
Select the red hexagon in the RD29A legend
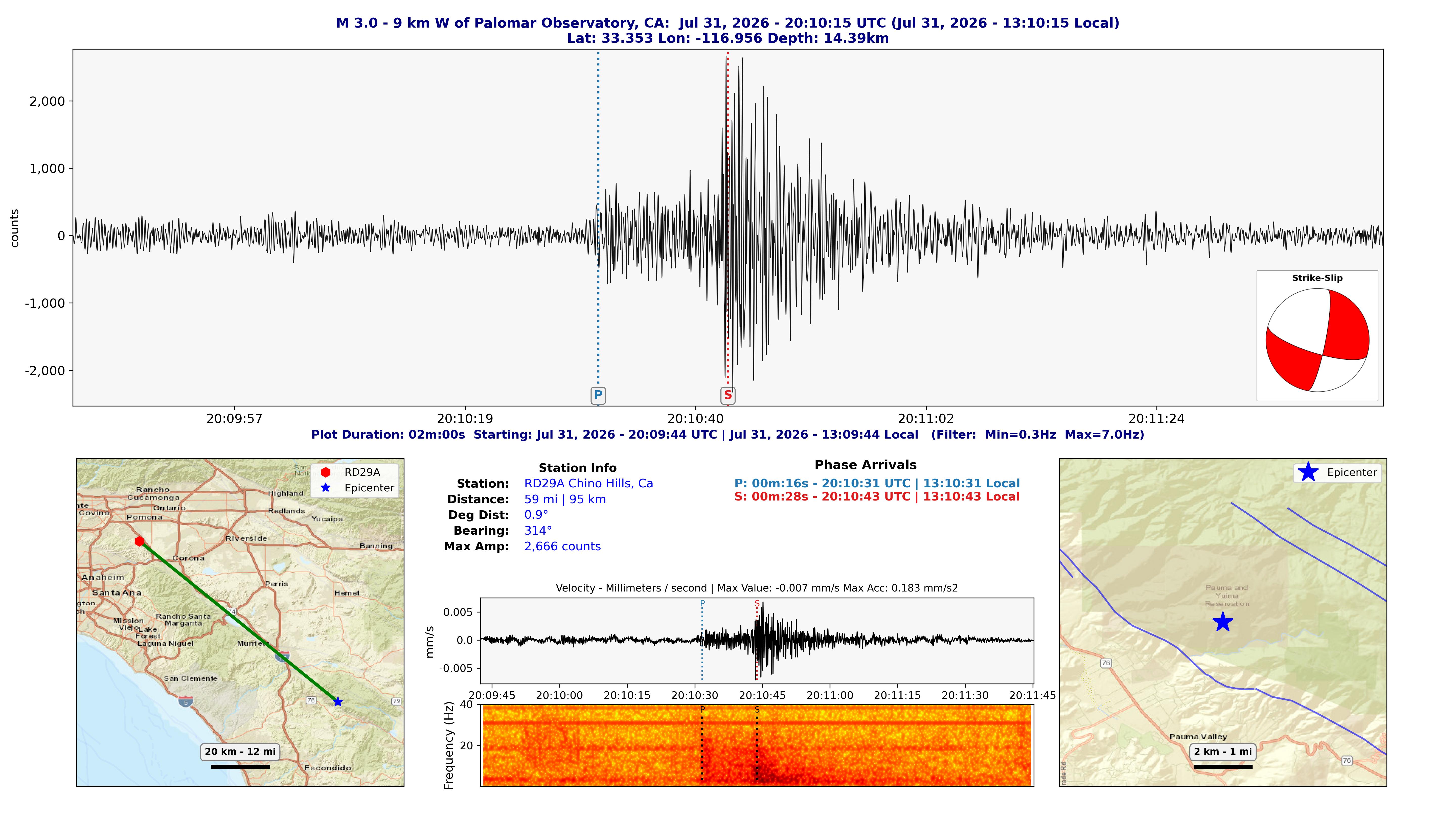(x=326, y=472)
